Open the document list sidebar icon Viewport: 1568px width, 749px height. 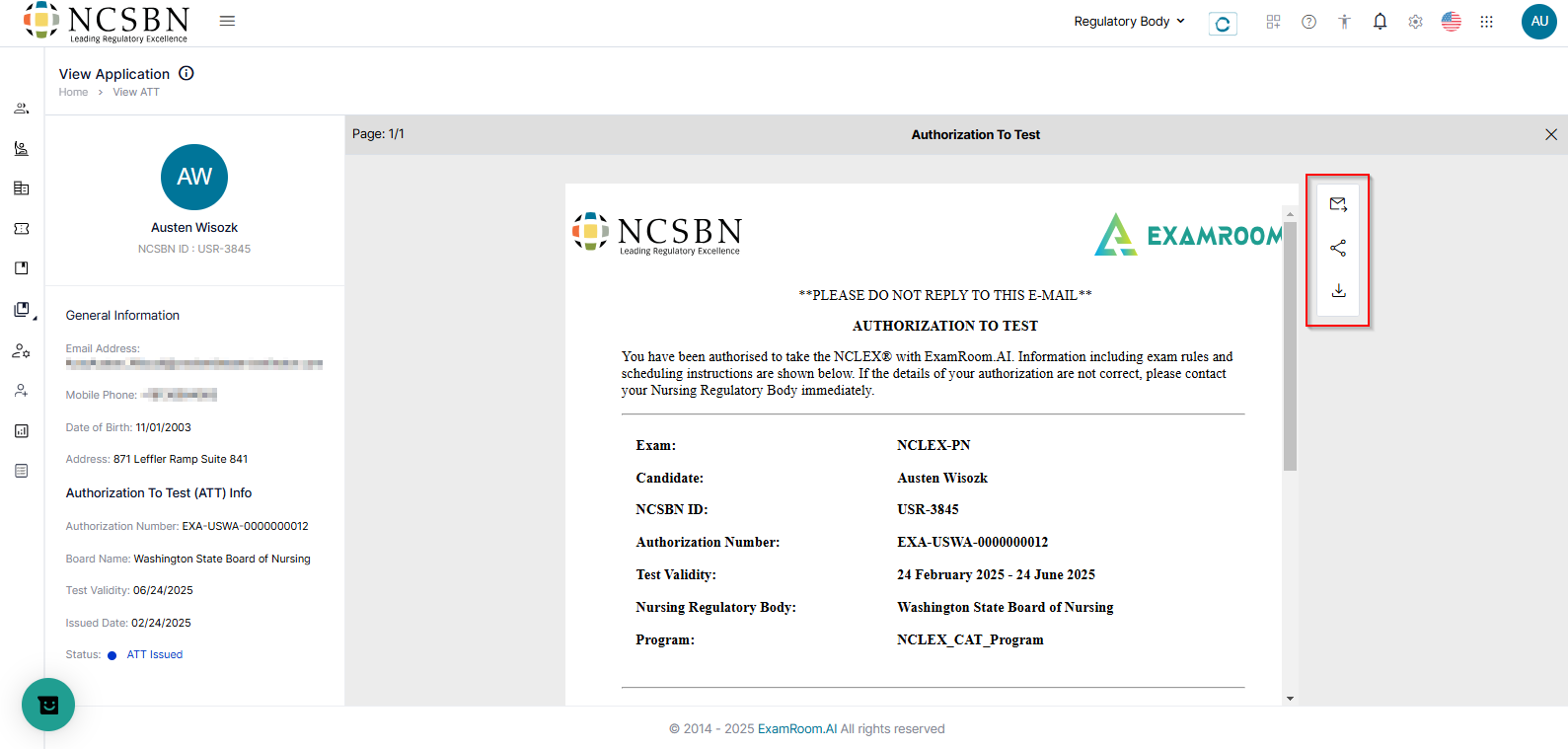[21, 471]
